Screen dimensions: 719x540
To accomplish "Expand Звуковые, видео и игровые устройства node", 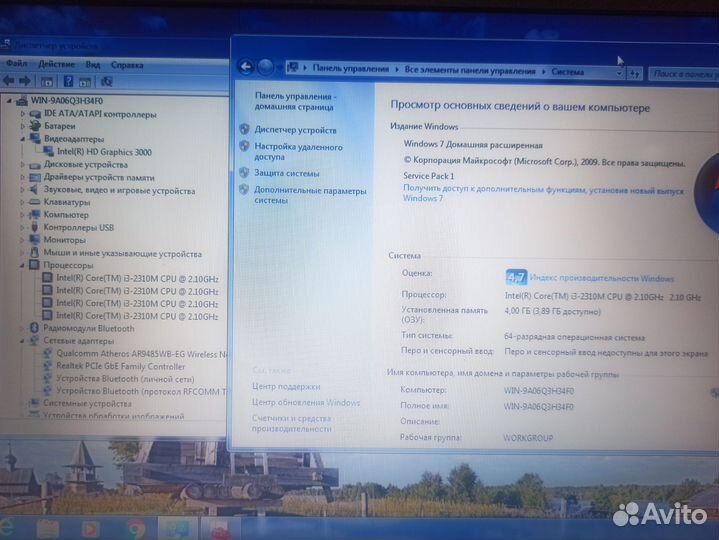I will pyautogui.click(x=22, y=189).
